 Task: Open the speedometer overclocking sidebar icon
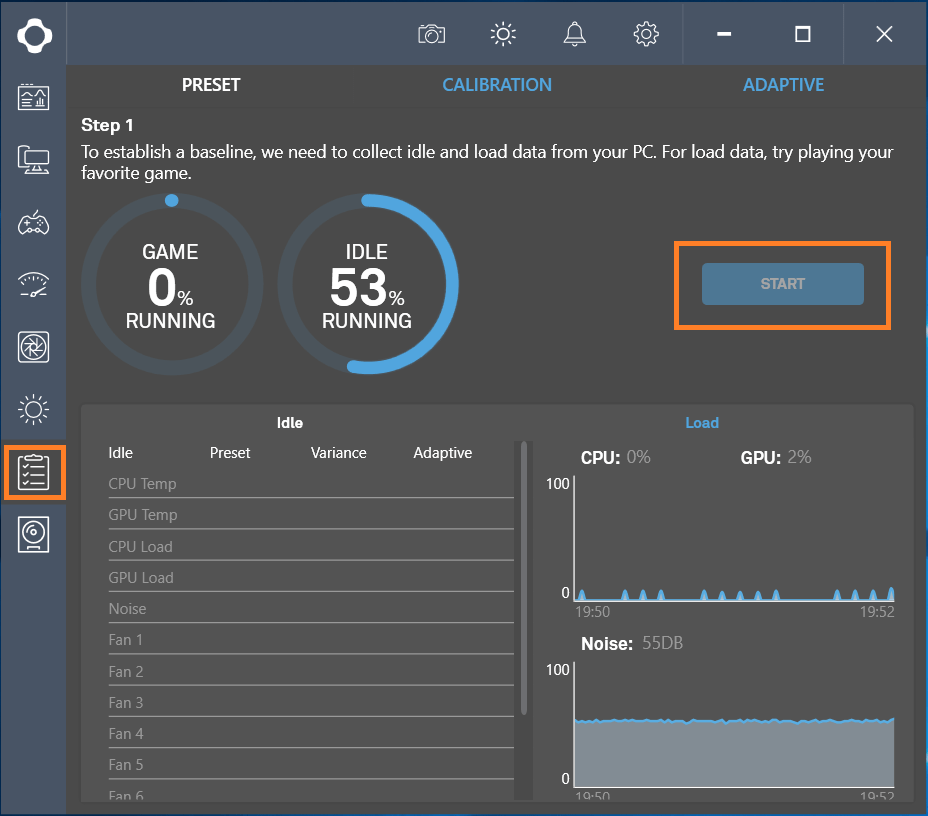[34, 285]
